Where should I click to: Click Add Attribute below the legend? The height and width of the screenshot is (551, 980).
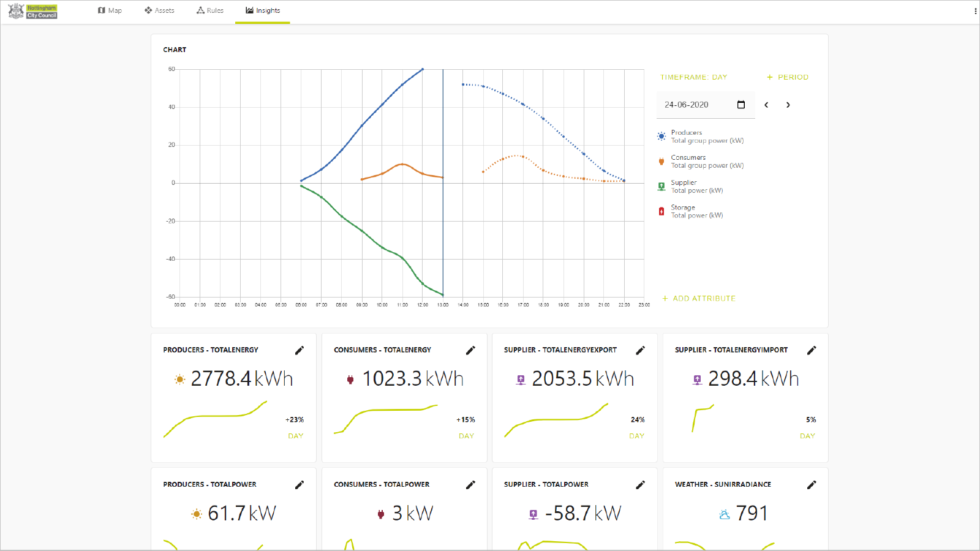click(698, 298)
